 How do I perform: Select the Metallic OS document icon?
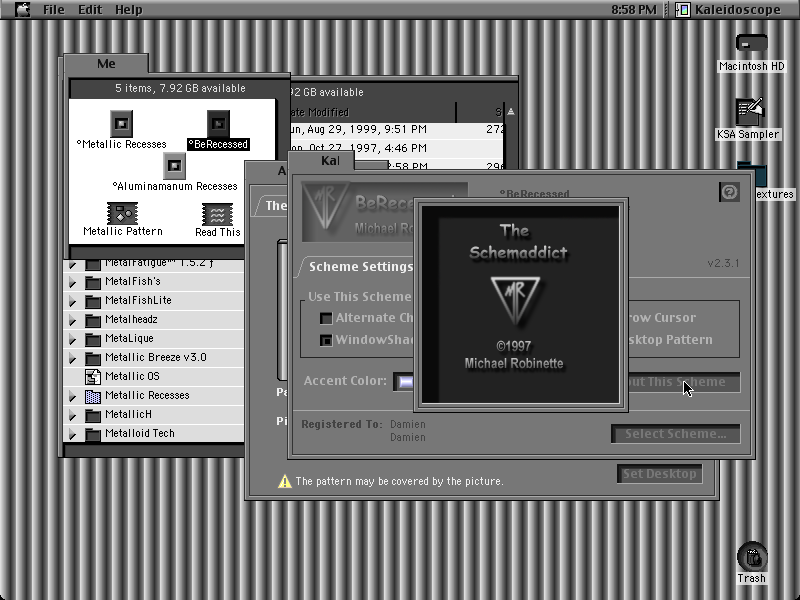[92, 377]
